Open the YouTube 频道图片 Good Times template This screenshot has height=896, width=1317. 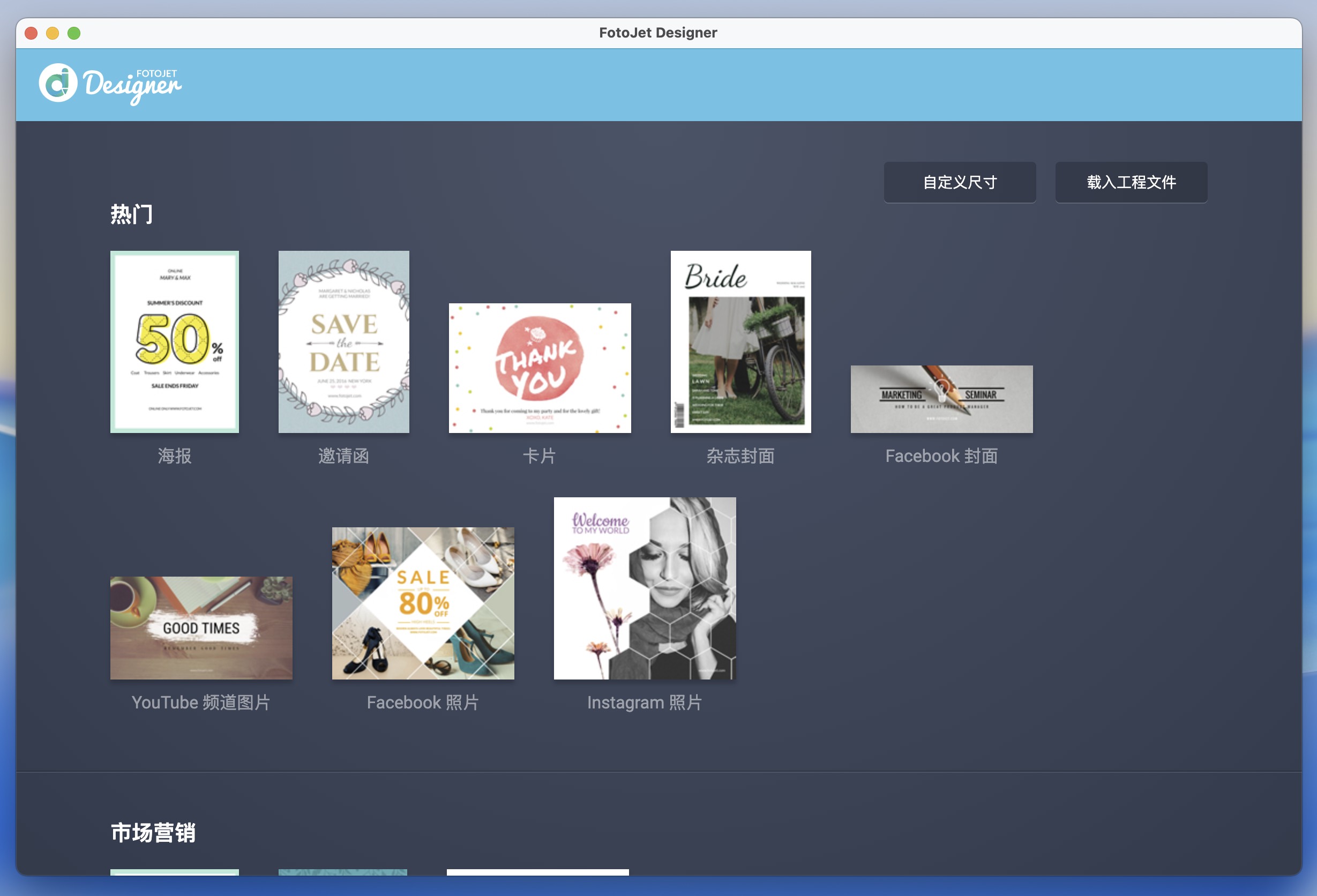(x=200, y=627)
